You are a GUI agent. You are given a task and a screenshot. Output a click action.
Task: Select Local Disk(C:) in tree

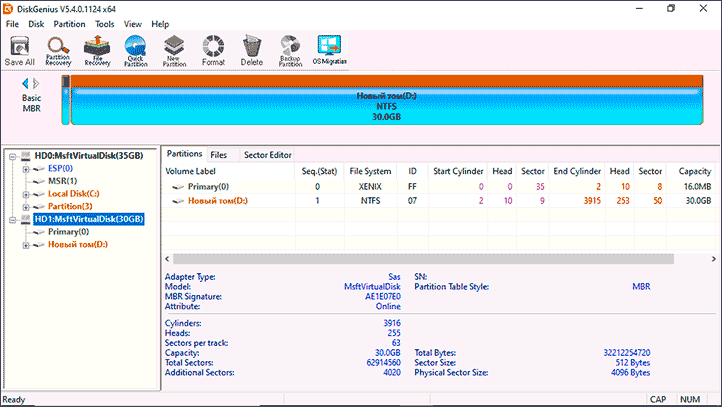coord(74,194)
